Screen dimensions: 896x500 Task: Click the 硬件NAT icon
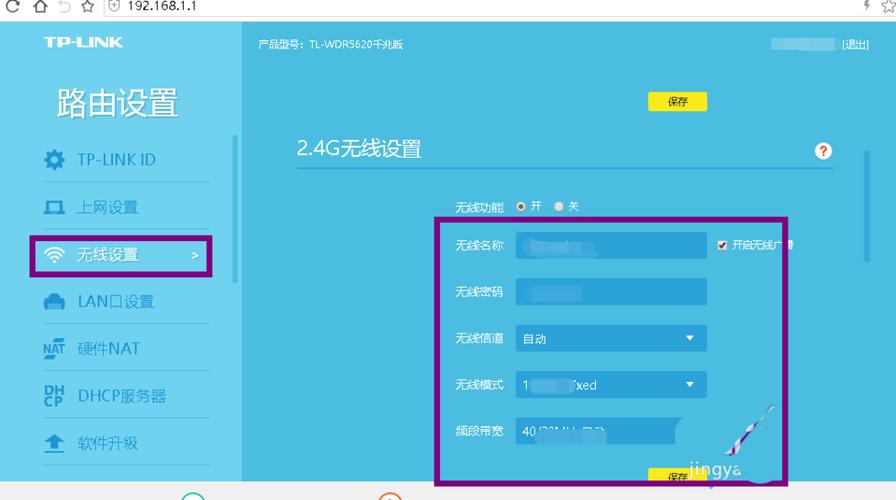[x=54, y=349]
